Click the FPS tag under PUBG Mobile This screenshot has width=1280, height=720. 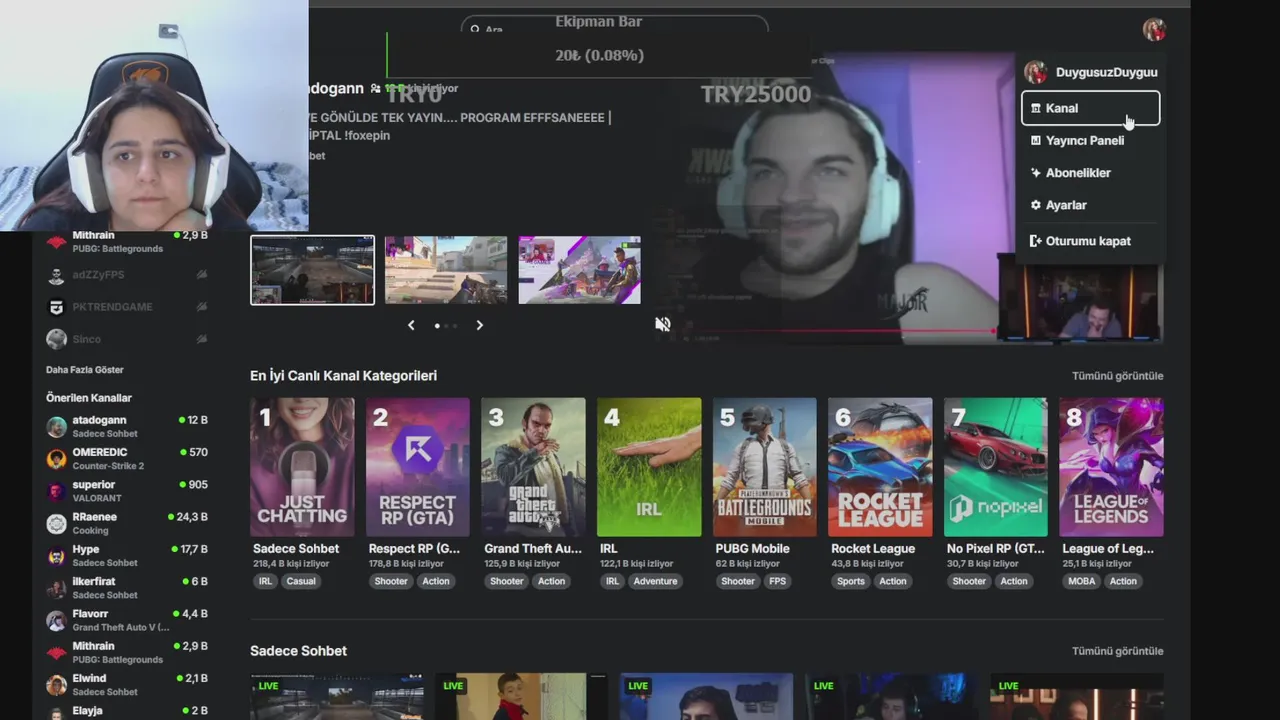click(777, 581)
